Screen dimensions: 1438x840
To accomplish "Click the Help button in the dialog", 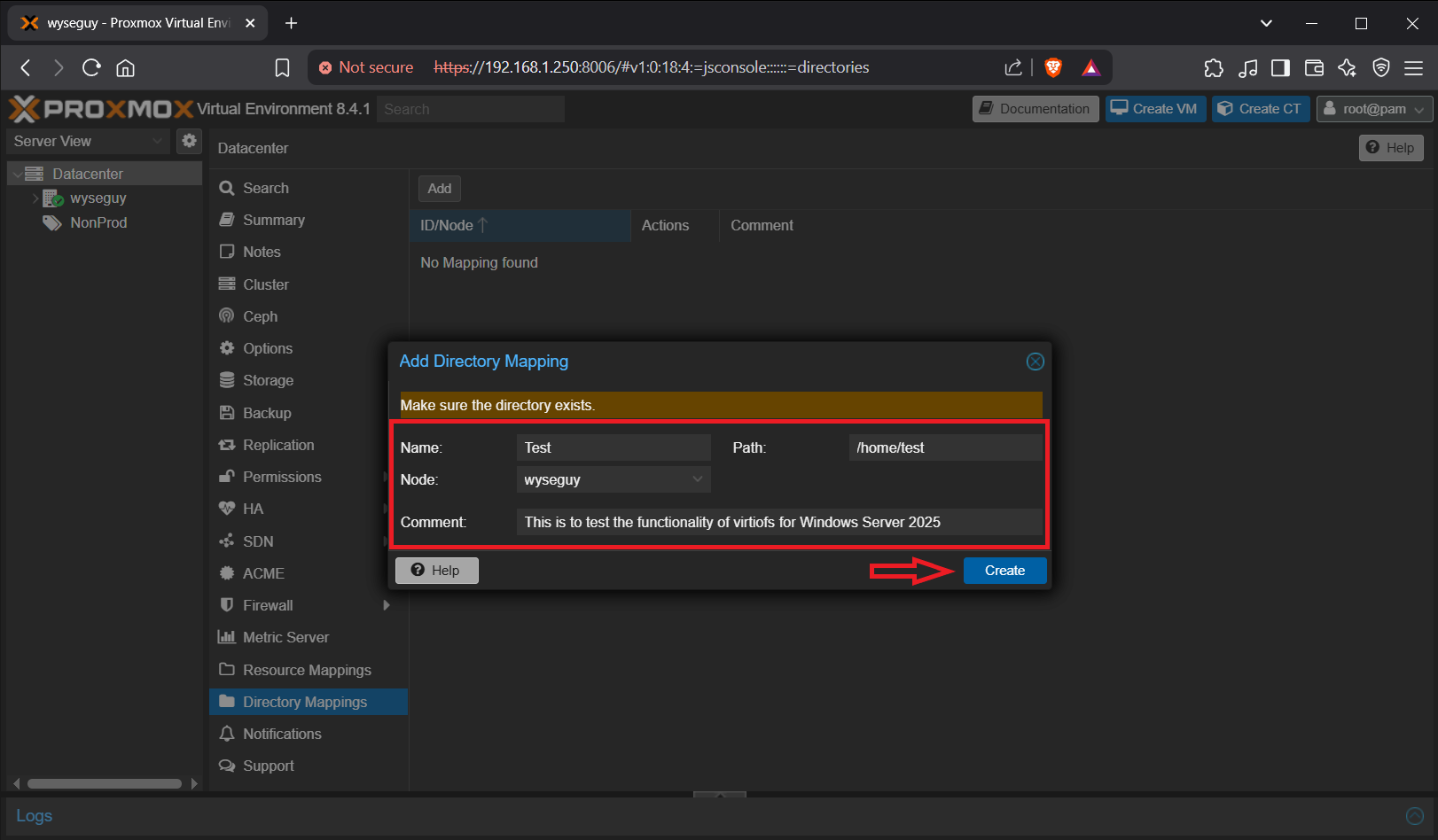I will click(x=436, y=571).
